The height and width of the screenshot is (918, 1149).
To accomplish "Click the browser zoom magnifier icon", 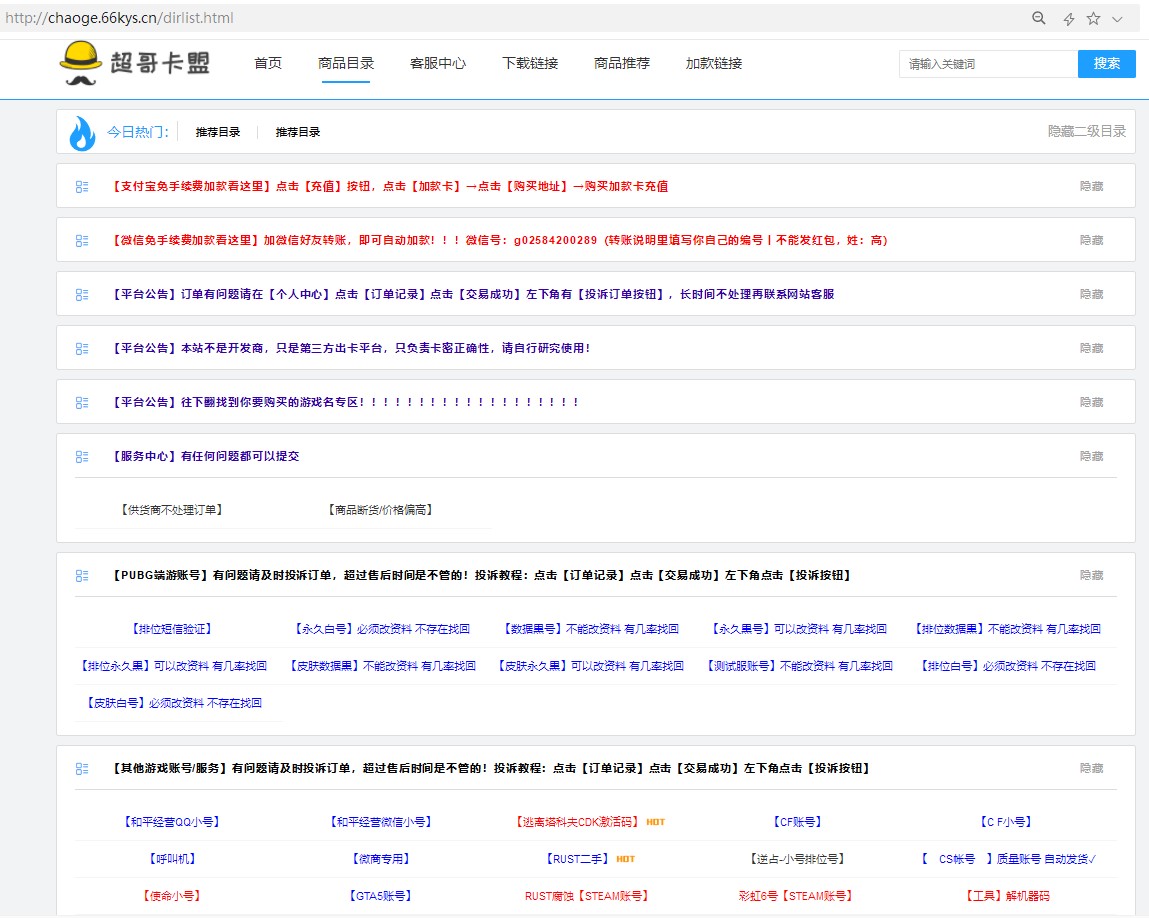I will point(1039,19).
